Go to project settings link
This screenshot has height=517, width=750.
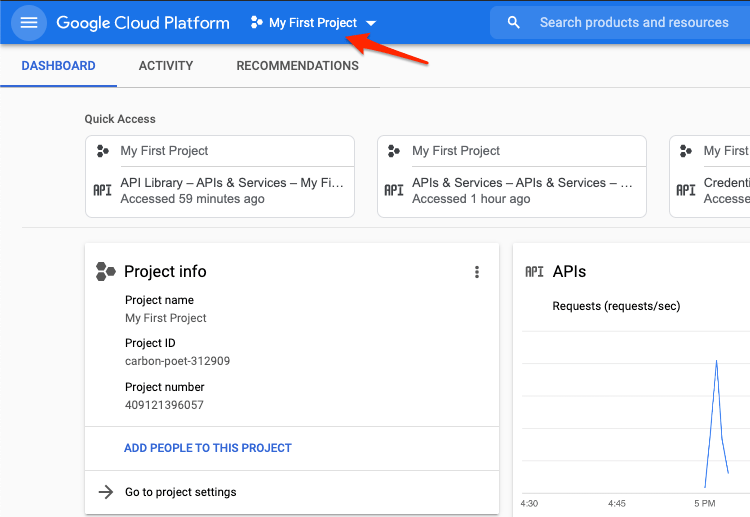pyautogui.click(x=180, y=492)
